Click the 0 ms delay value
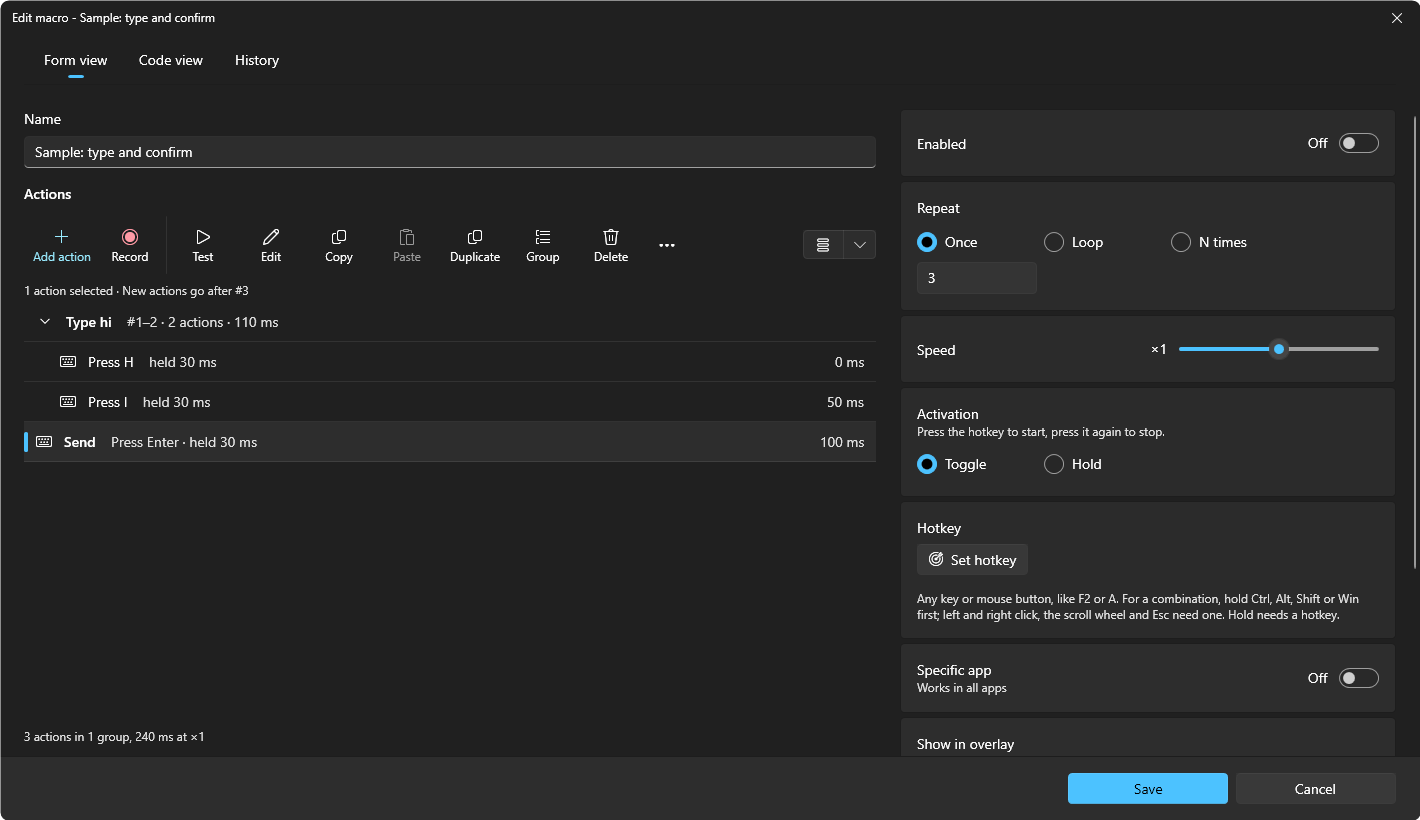 (x=850, y=362)
